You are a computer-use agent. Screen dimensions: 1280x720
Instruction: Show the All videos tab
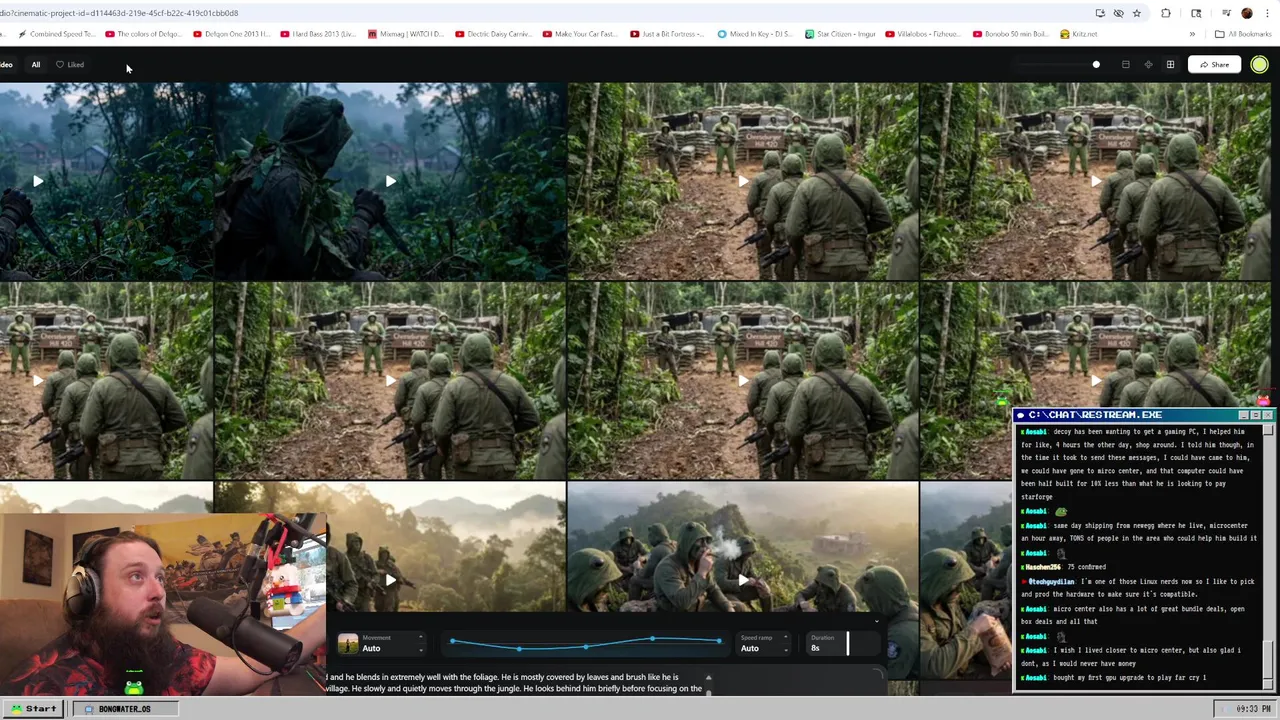pos(36,65)
